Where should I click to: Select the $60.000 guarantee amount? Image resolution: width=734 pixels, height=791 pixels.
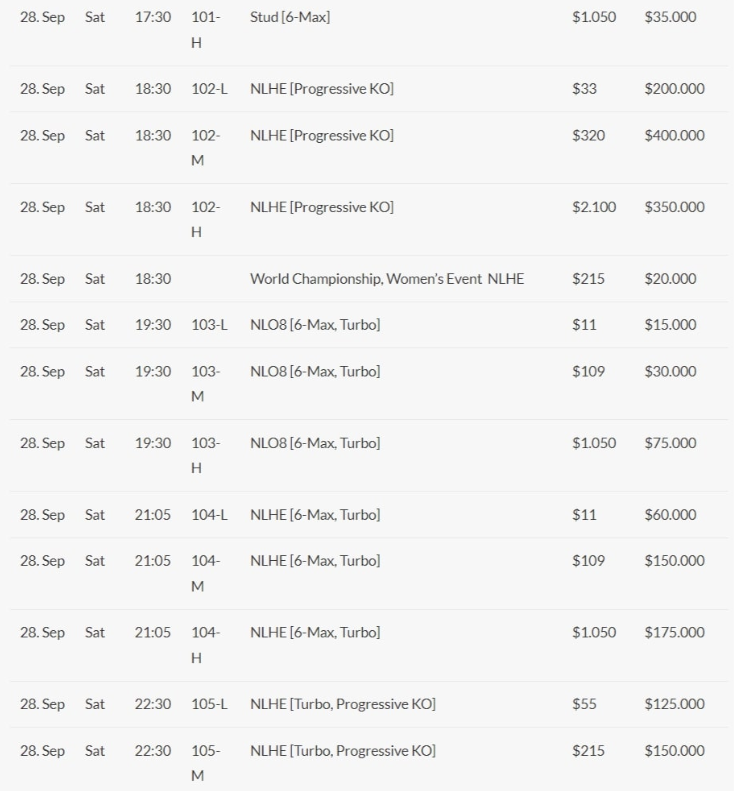click(x=670, y=515)
